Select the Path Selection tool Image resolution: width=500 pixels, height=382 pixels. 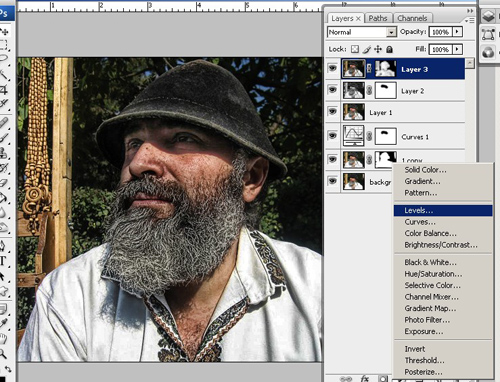(x=3, y=276)
